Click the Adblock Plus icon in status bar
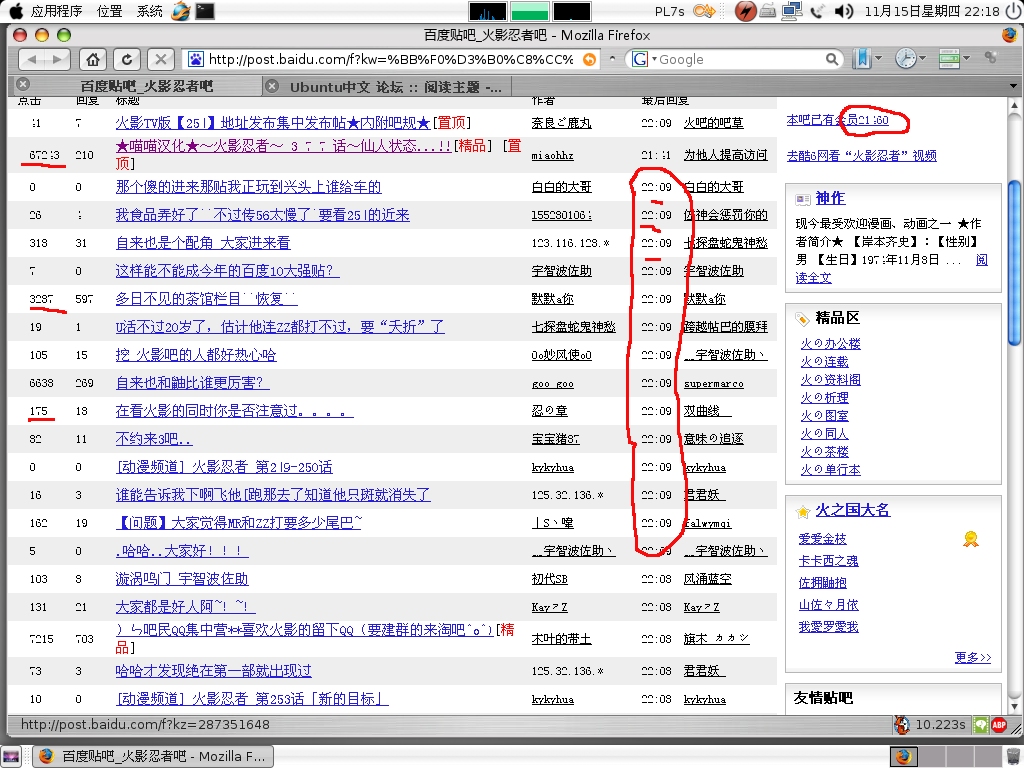Screen dimensions: 1024x768 (999, 725)
